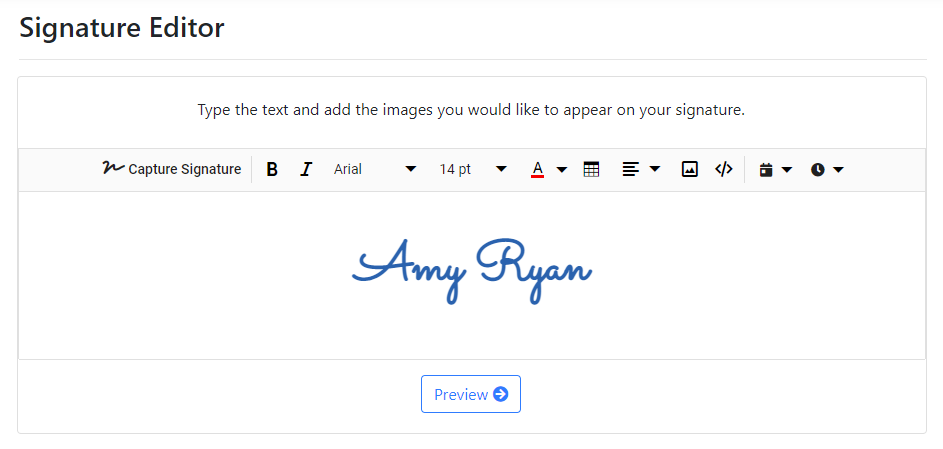Click the instruction text about signature images
The height and width of the screenshot is (449, 943).
tap(472, 111)
